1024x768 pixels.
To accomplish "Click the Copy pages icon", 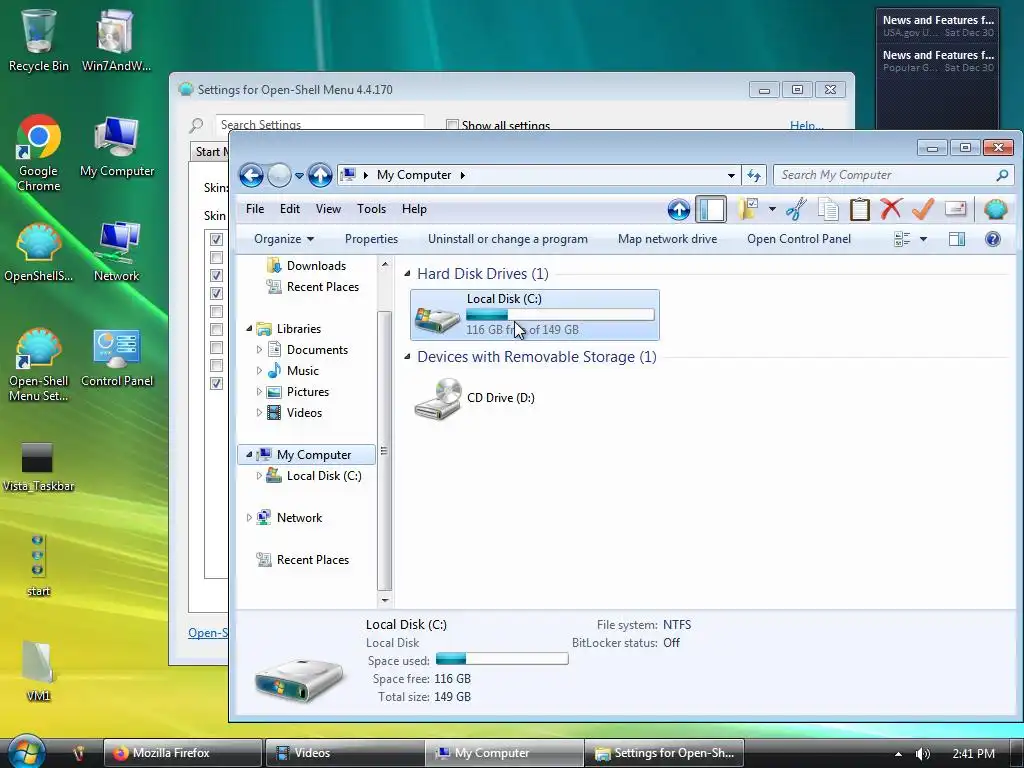I will pos(828,209).
